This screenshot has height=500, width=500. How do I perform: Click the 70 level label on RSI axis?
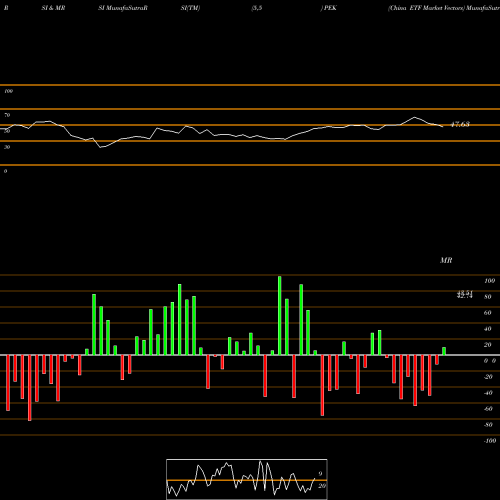click(x=7, y=115)
